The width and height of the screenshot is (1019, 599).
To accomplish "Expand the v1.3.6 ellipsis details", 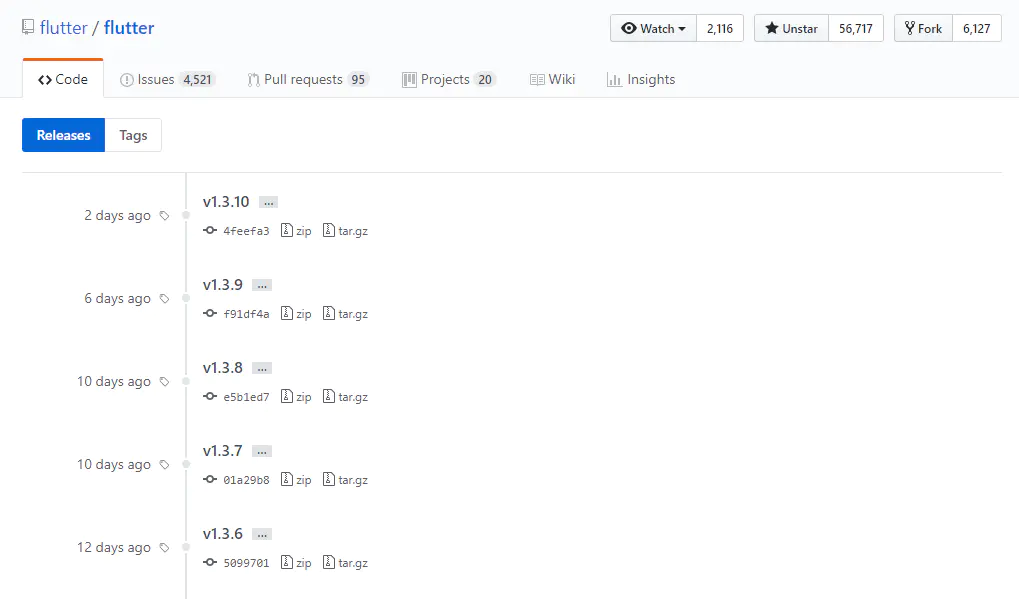I will pos(262,535).
